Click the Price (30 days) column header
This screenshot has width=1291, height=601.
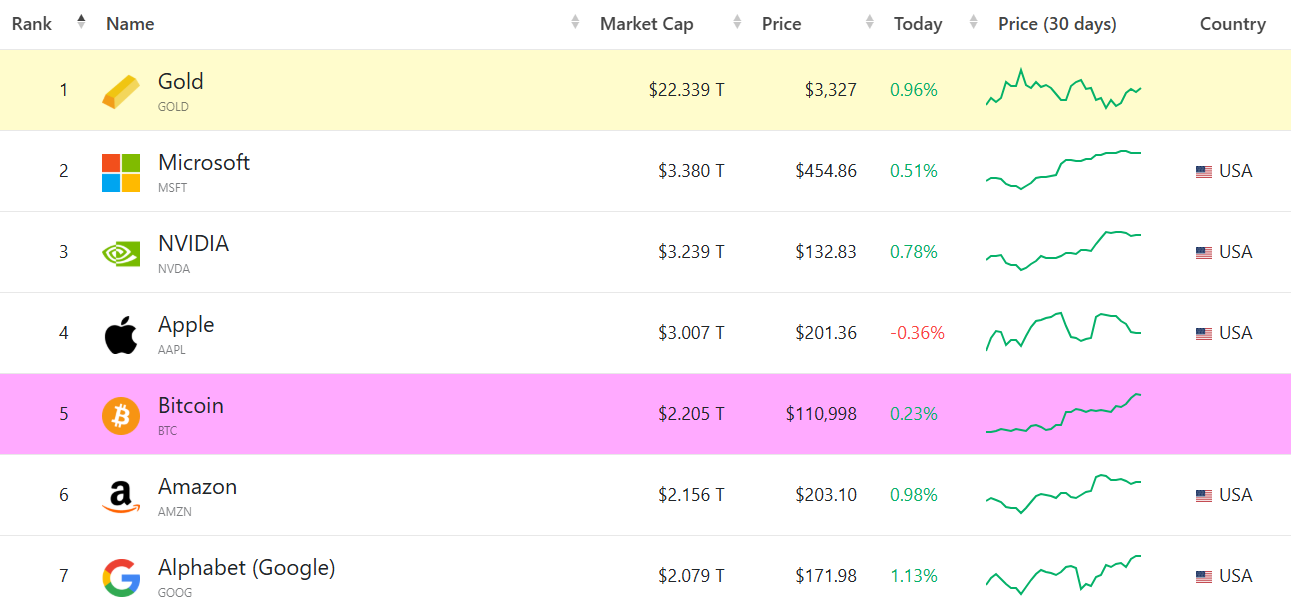click(x=1057, y=24)
